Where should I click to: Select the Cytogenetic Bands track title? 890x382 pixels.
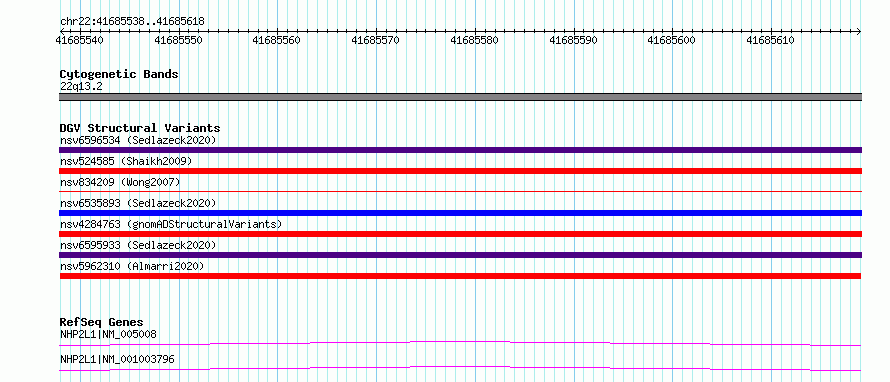point(119,74)
